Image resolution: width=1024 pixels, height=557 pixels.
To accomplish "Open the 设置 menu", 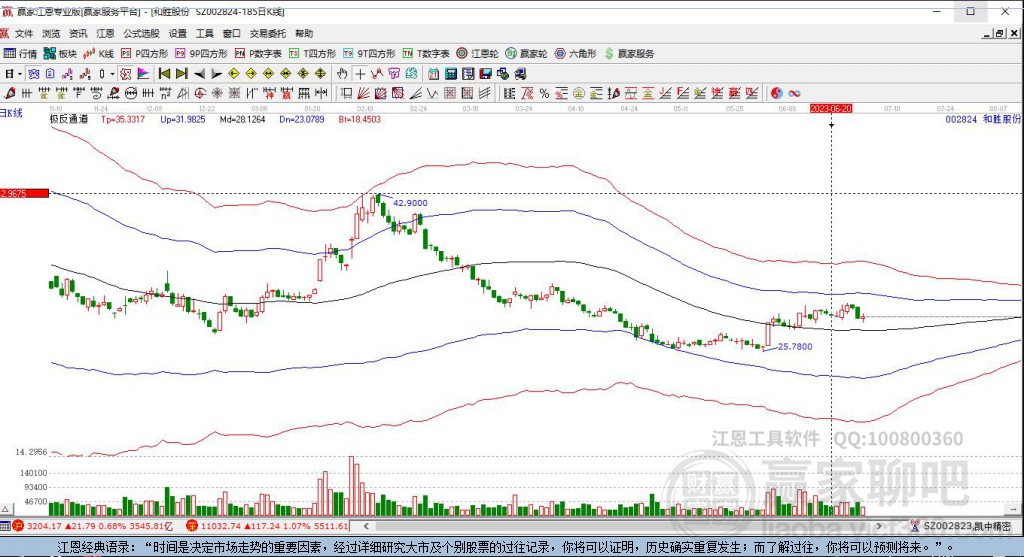I will 178,33.
